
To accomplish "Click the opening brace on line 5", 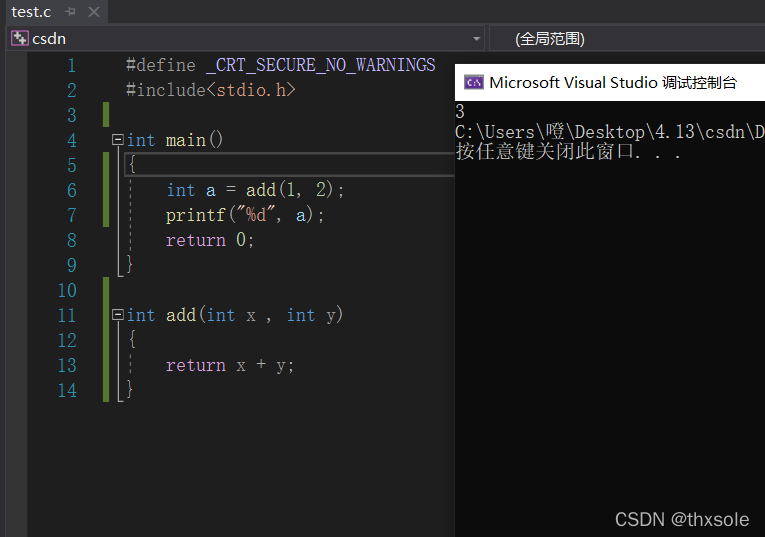I will click(x=132, y=164).
